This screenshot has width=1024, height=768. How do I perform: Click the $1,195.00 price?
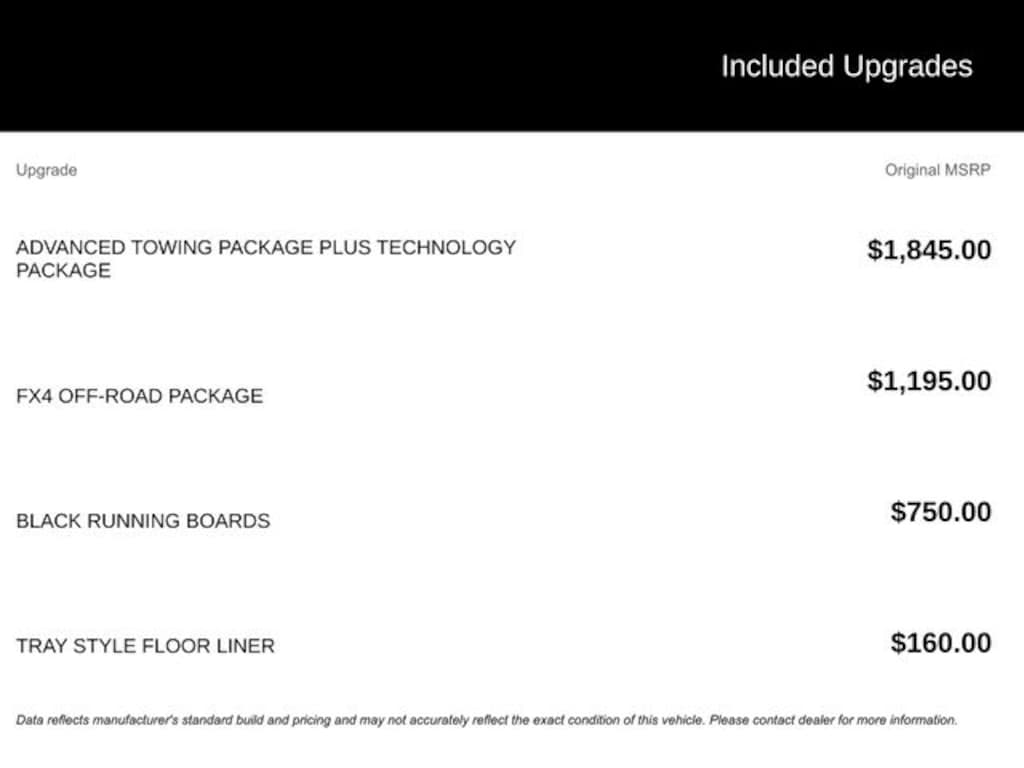929,381
